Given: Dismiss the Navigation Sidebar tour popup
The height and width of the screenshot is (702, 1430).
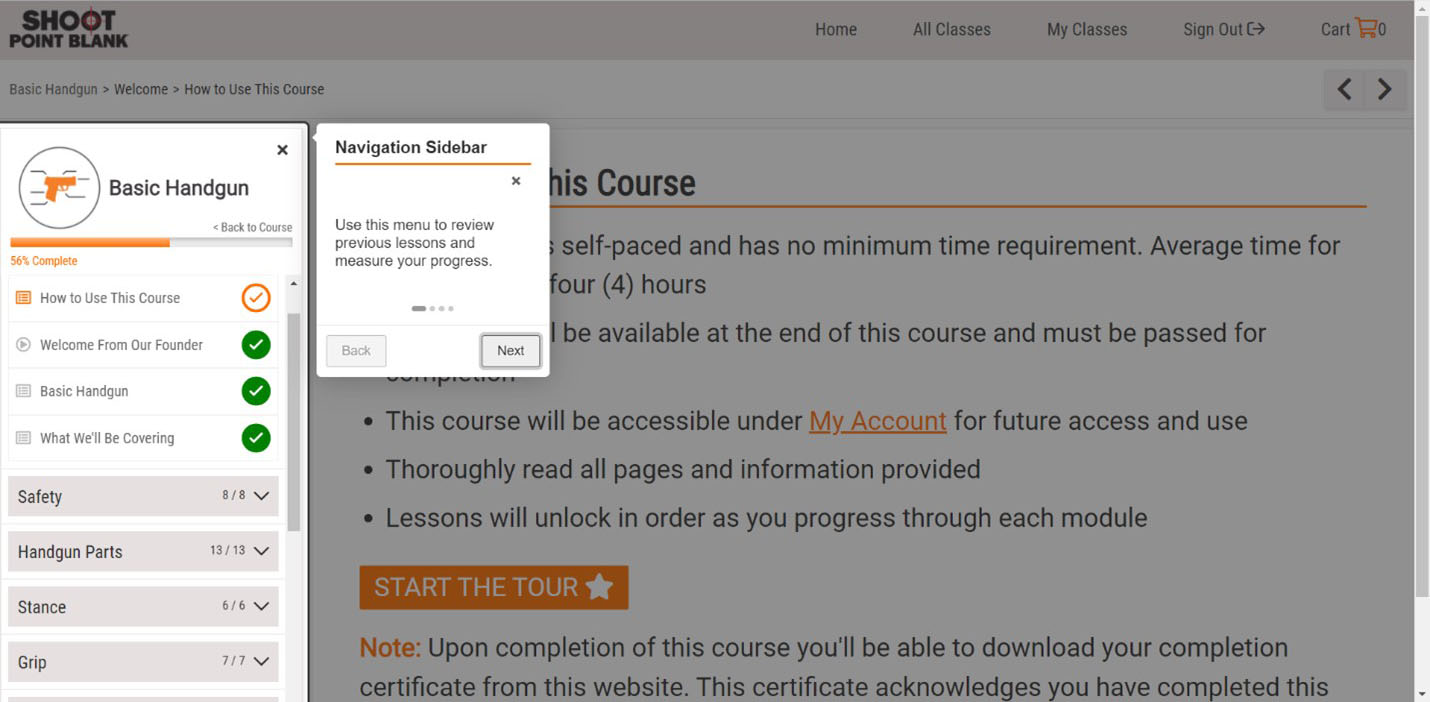Looking at the screenshot, I should coord(516,181).
